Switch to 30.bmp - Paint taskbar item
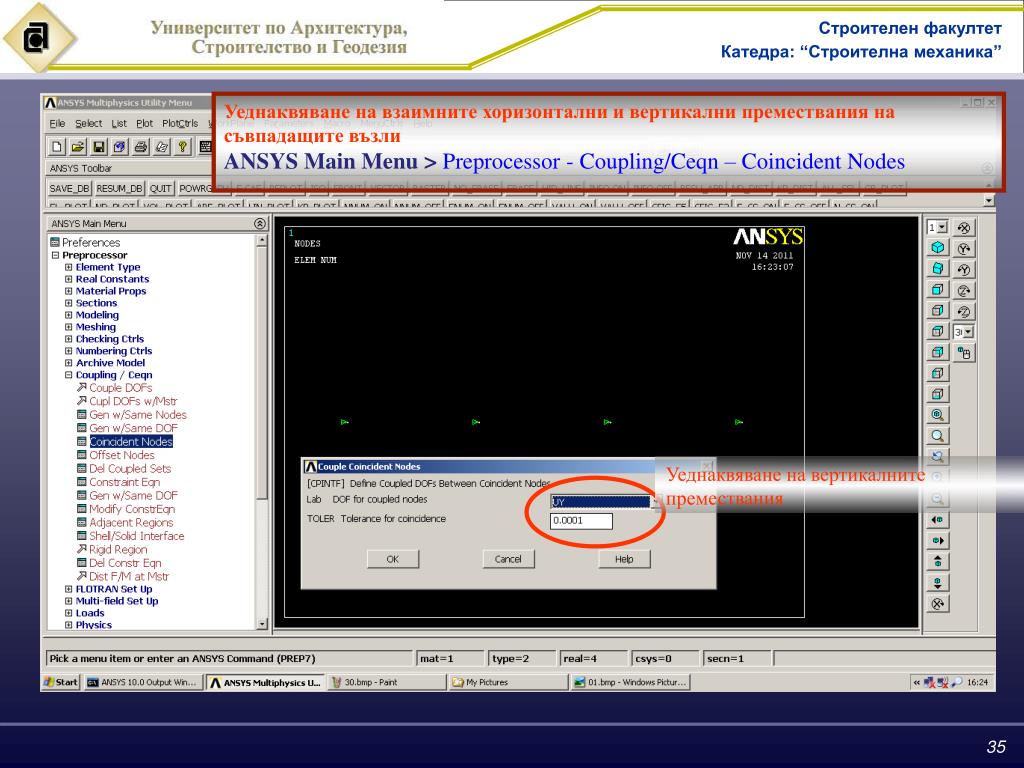Viewport: 1024px width, 768px height. [x=386, y=682]
